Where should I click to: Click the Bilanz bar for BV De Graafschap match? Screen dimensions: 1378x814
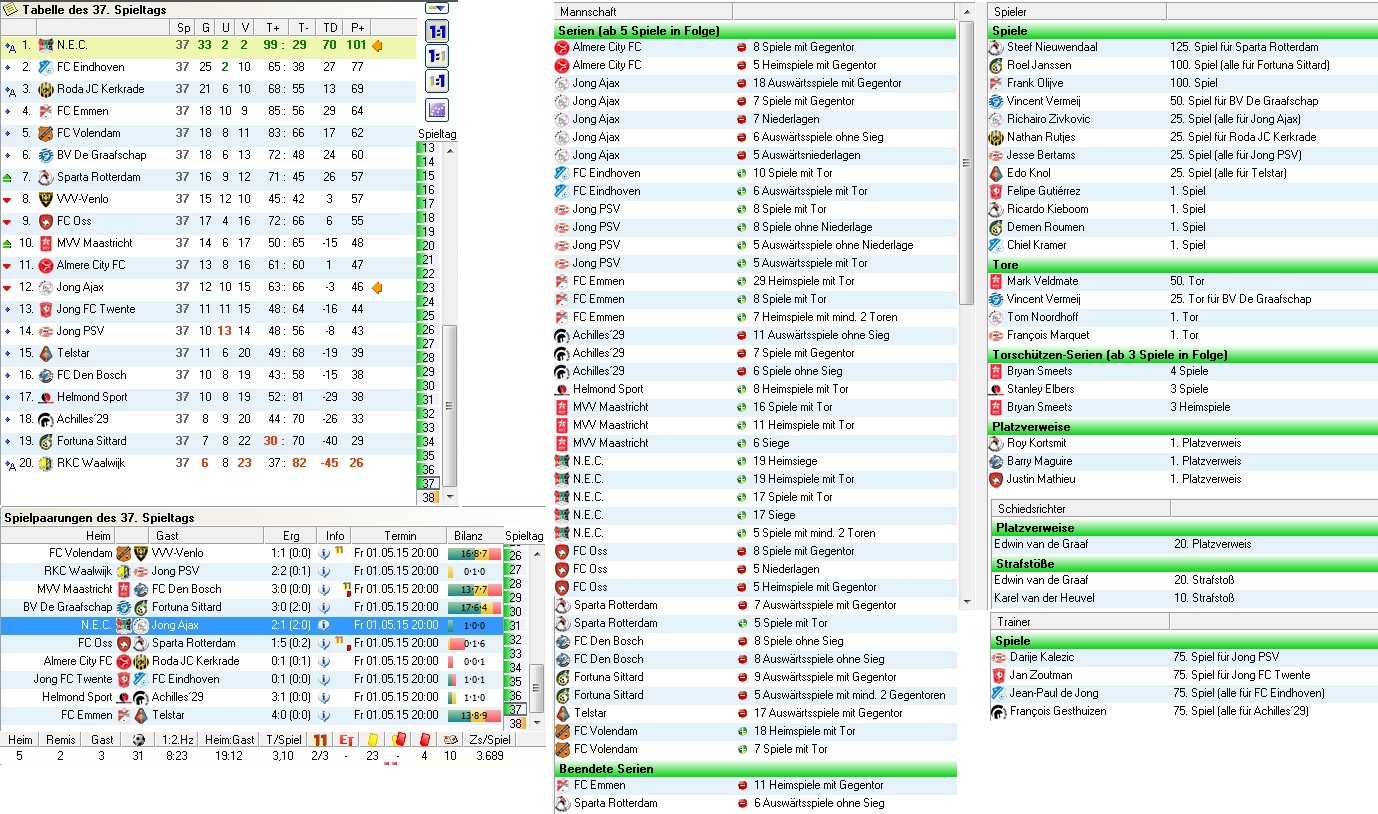(474, 607)
